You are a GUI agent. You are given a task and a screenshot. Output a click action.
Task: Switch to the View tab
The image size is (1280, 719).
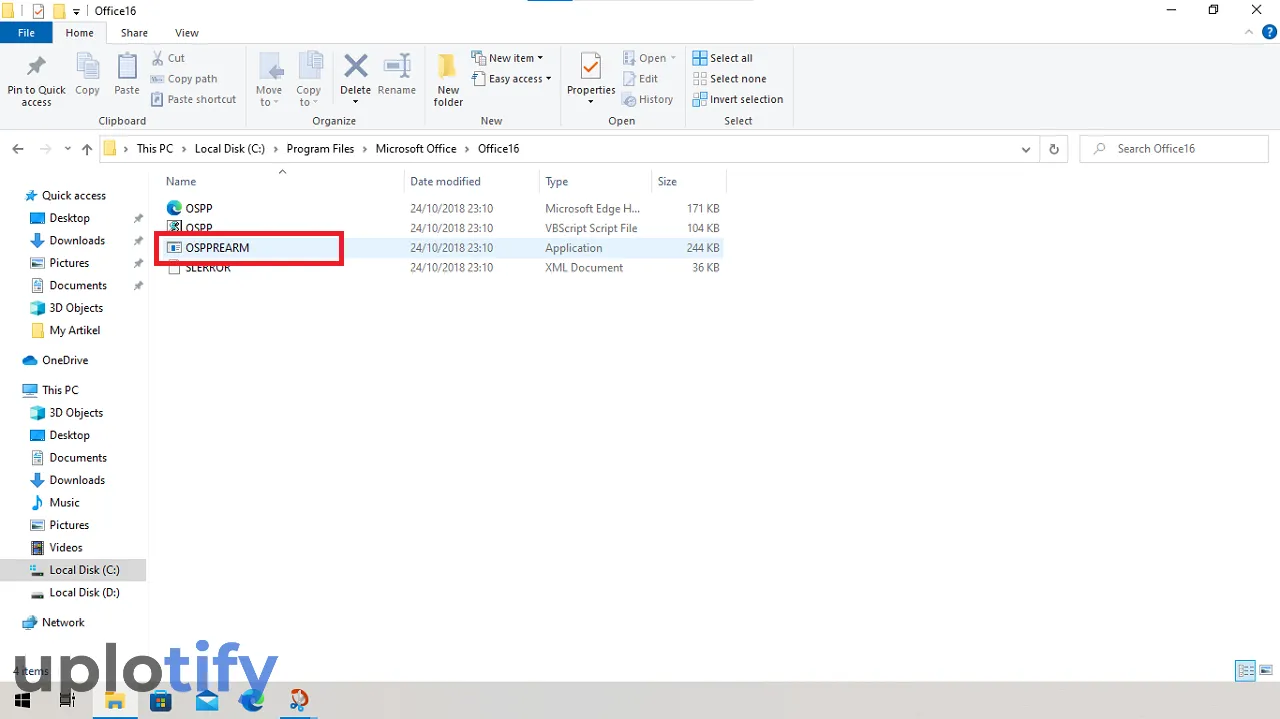(187, 33)
